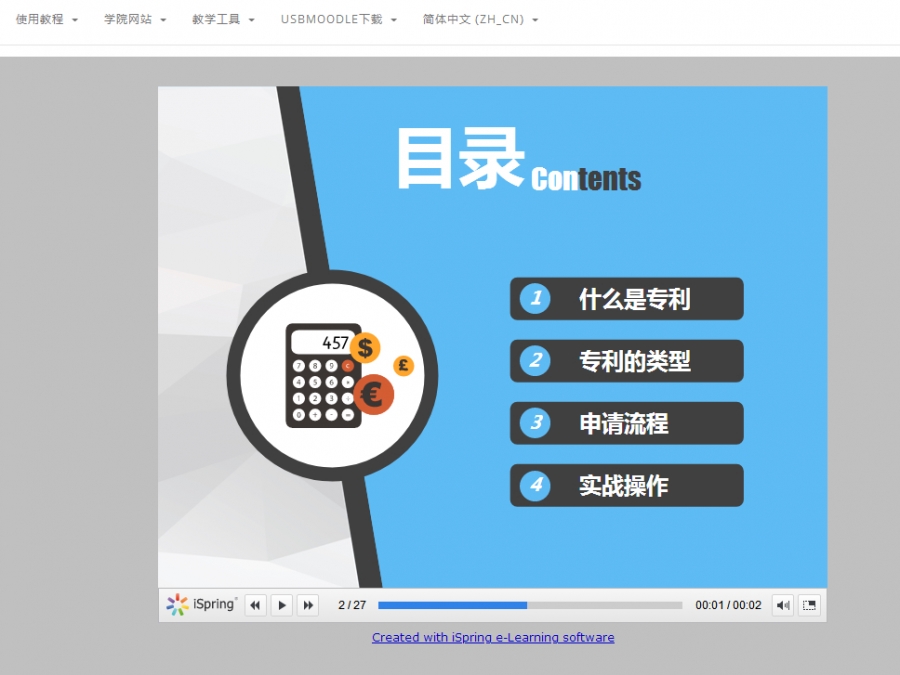Select the 什么是专利 contents item
900x675 pixels.
[x=627, y=299]
